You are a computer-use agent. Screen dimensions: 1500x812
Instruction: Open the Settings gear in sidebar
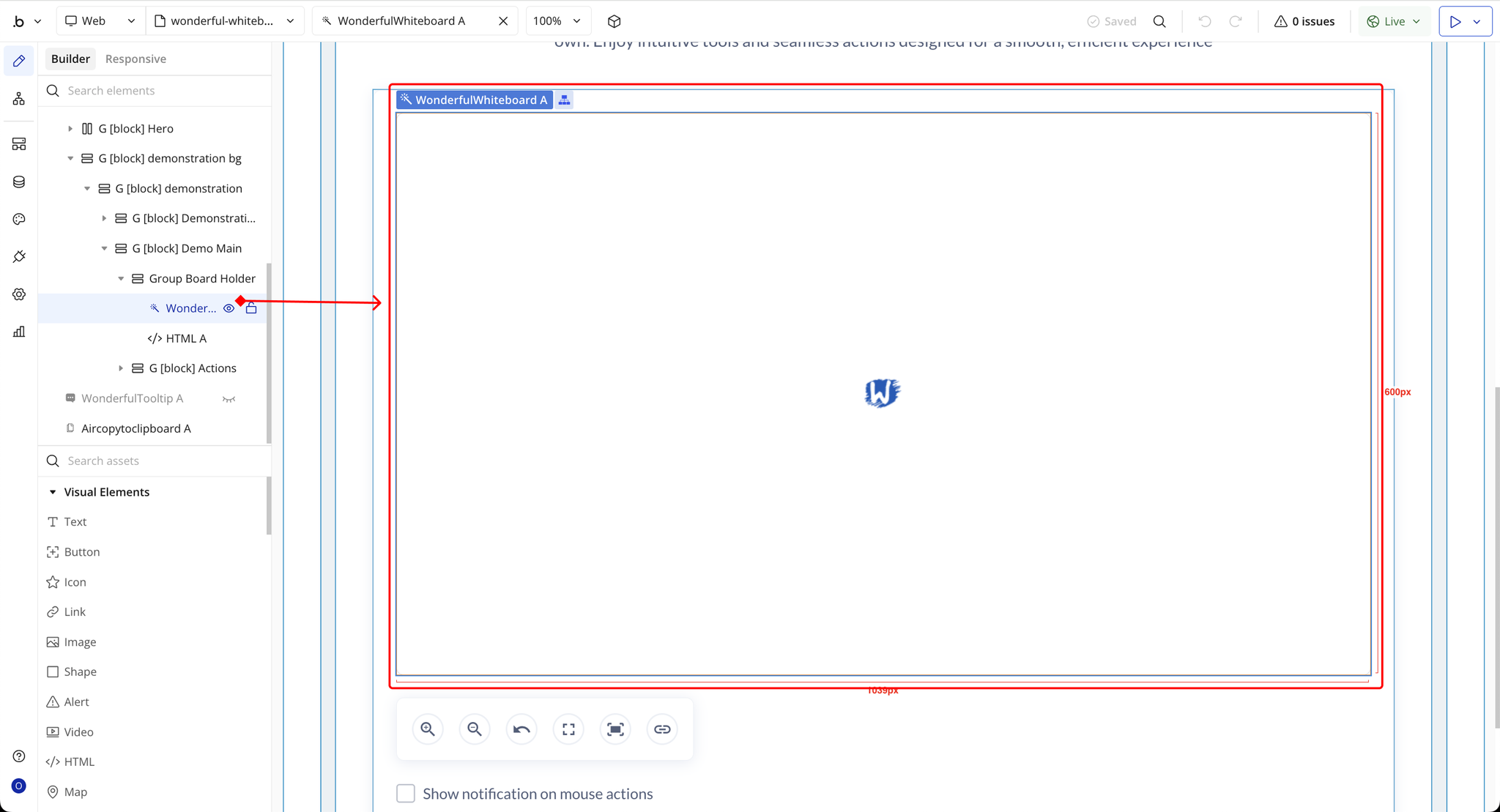point(19,294)
